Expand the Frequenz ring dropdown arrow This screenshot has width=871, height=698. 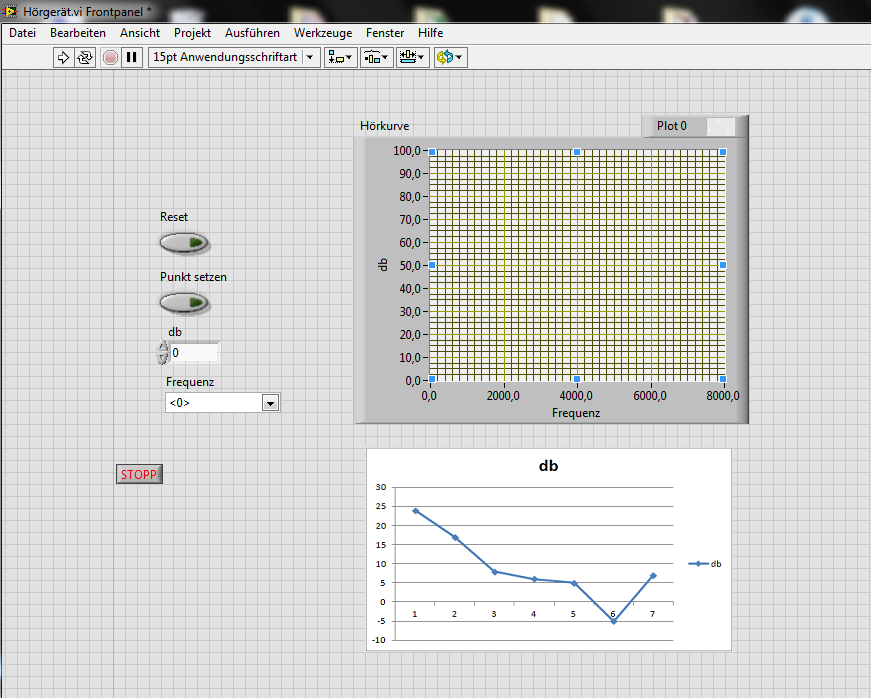click(271, 403)
